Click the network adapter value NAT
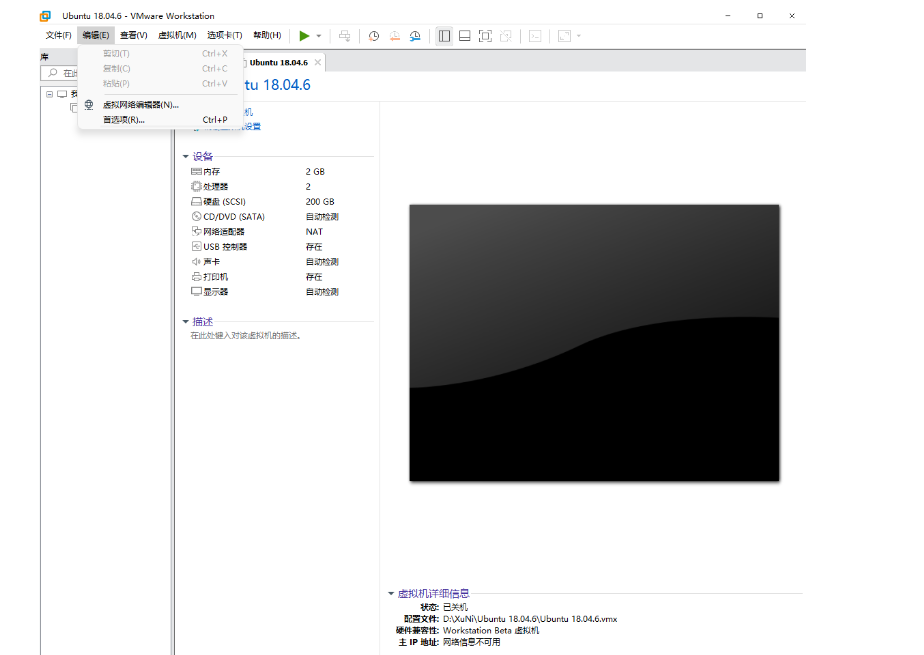Image resolution: width=924 pixels, height=655 pixels. point(314,231)
